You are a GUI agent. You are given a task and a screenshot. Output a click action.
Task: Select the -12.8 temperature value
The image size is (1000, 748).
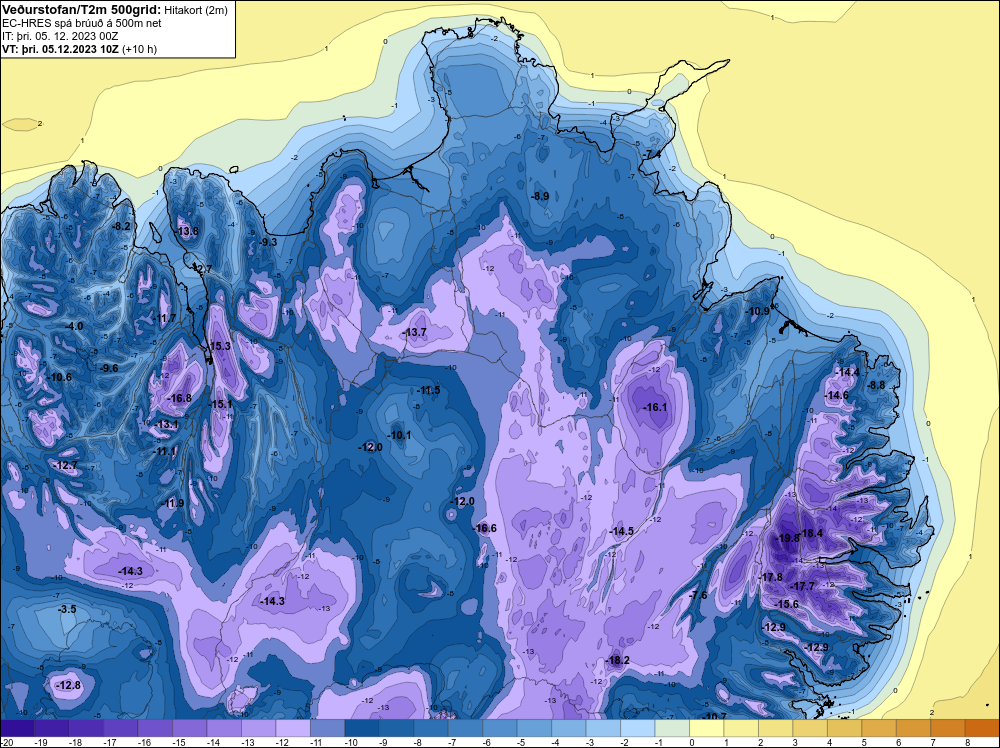(x=68, y=686)
